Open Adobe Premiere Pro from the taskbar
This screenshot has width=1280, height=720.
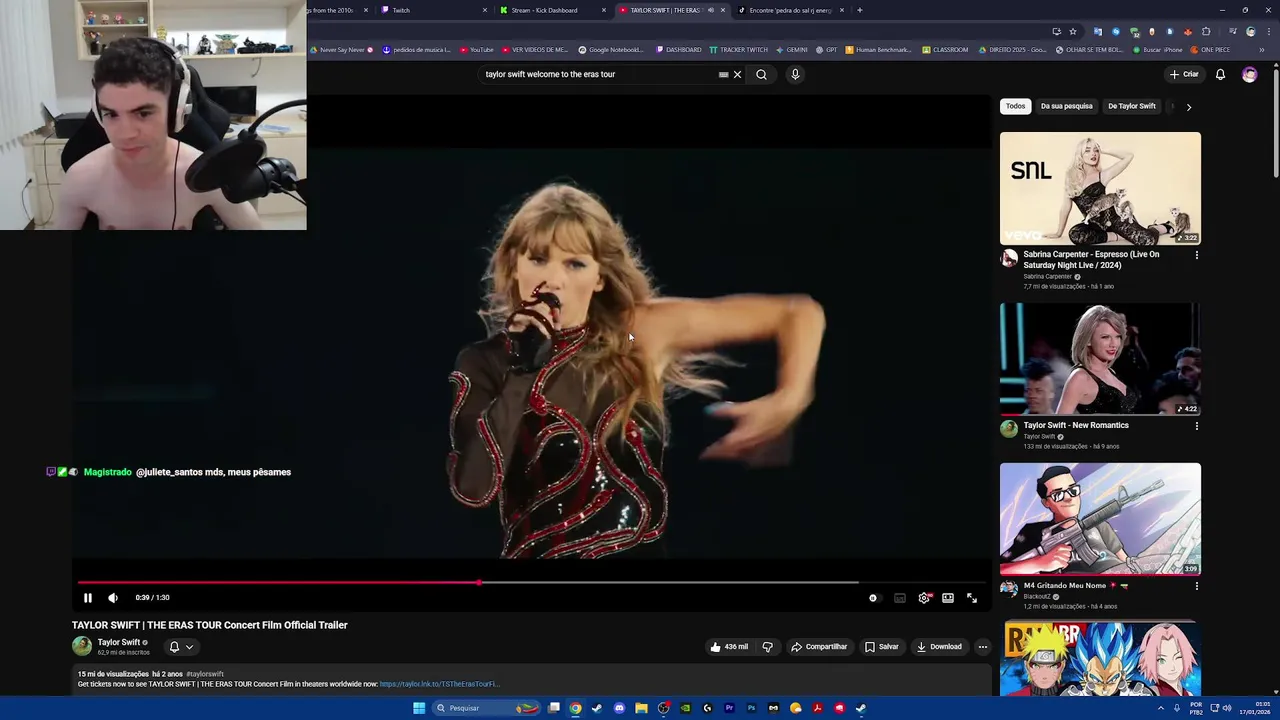click(x=729, y=708)
